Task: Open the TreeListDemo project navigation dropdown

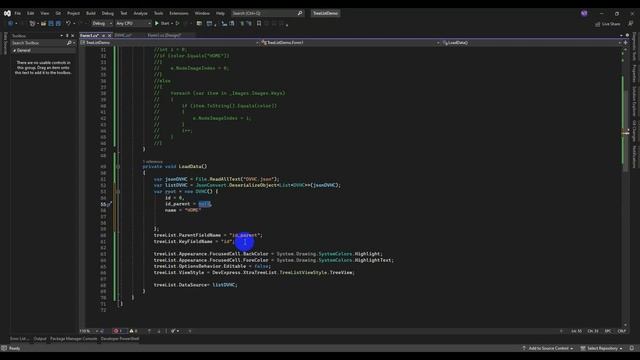Action: click(x=170, y=42)
